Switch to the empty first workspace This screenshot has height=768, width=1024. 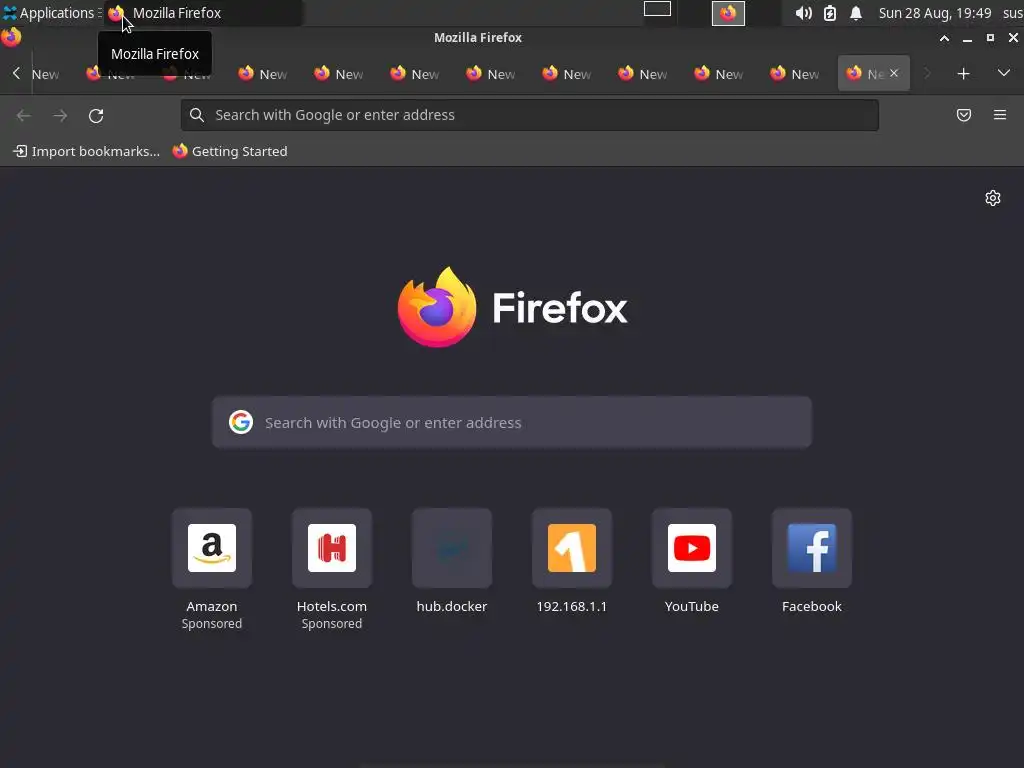(657, 9)
